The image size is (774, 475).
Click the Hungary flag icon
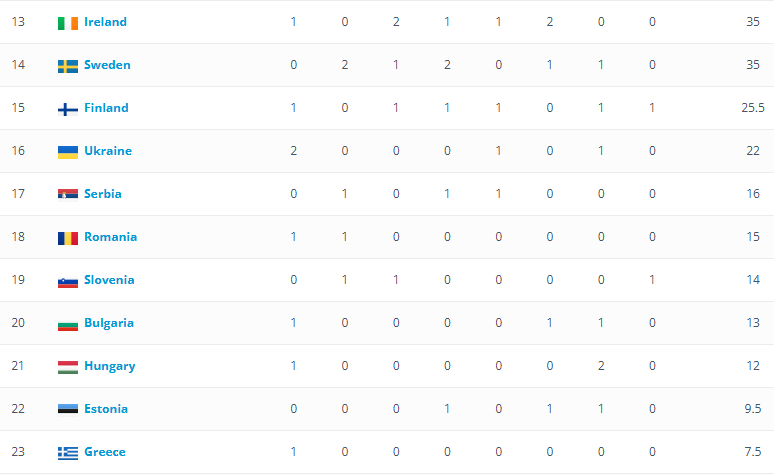click(x=68, y=367)
